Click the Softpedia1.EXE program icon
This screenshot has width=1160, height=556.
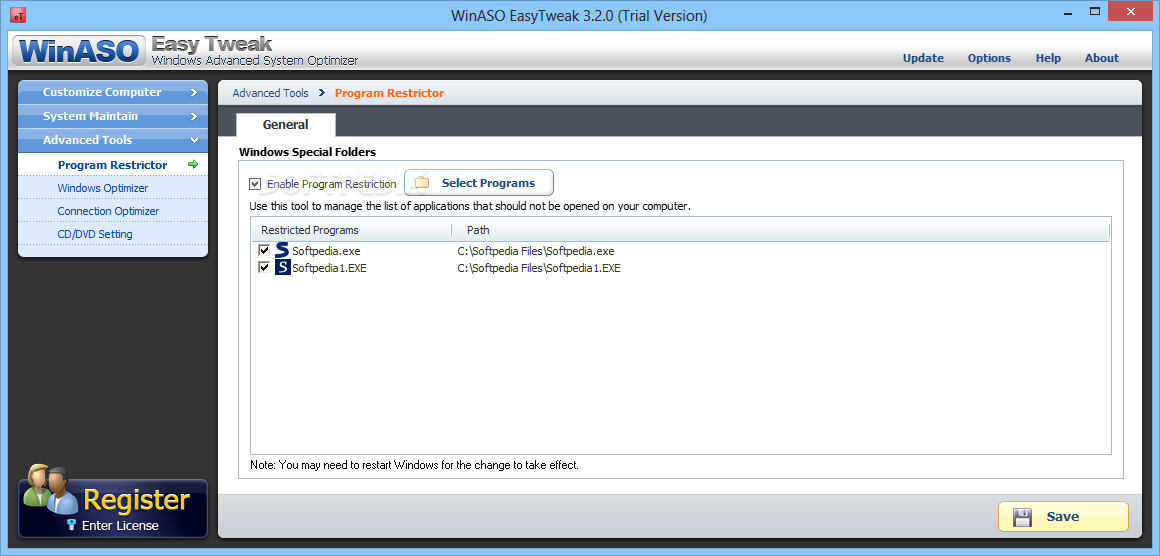pyautogui.click(x=283, y=268)
